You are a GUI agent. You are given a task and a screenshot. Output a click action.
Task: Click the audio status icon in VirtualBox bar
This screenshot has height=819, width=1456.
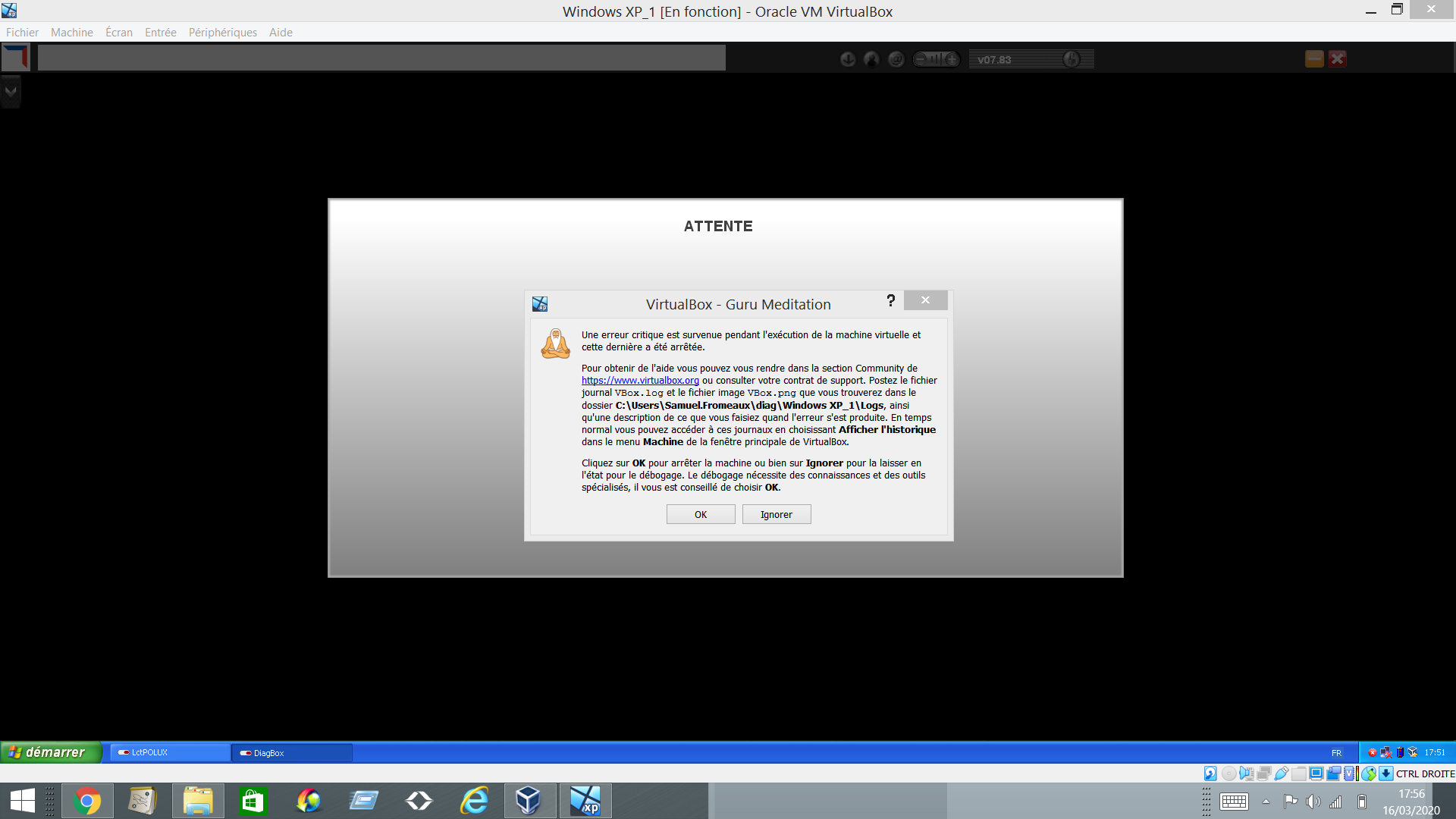coord(1246,773)
